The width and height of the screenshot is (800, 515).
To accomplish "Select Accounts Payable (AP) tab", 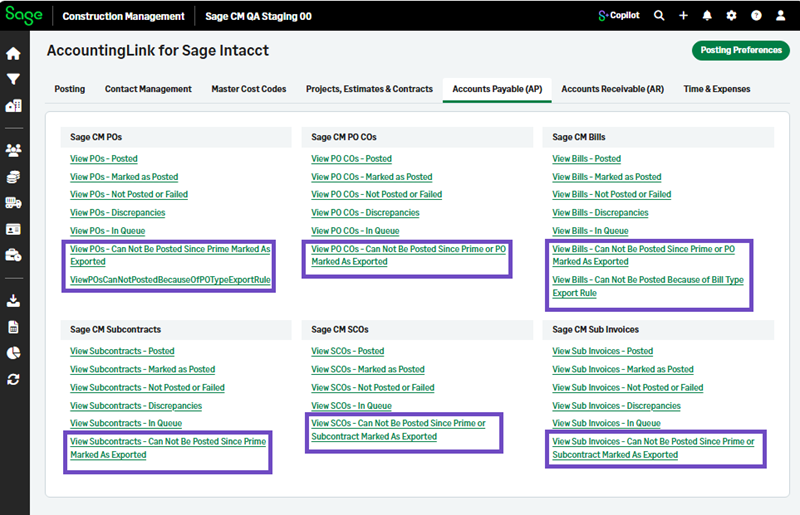I will 497,89.
